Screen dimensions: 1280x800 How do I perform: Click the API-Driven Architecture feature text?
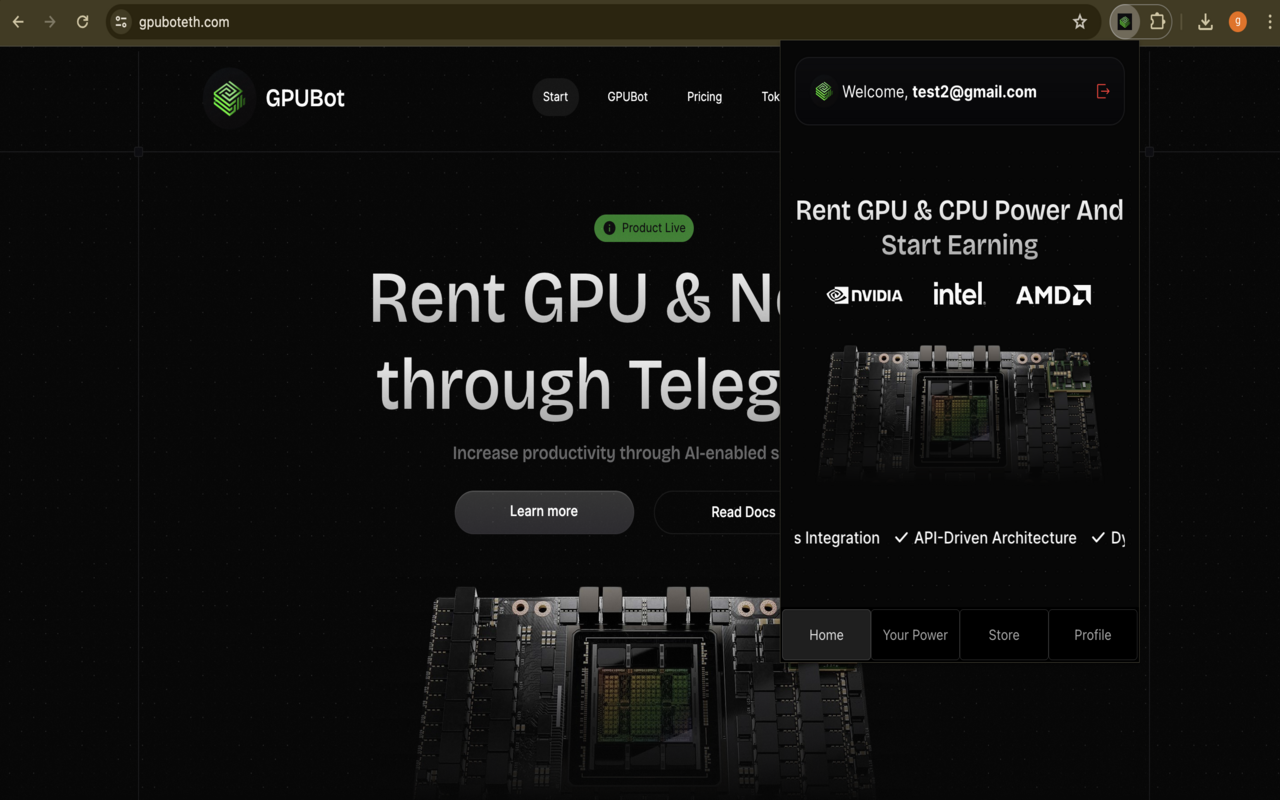click(x=995, y=538)
